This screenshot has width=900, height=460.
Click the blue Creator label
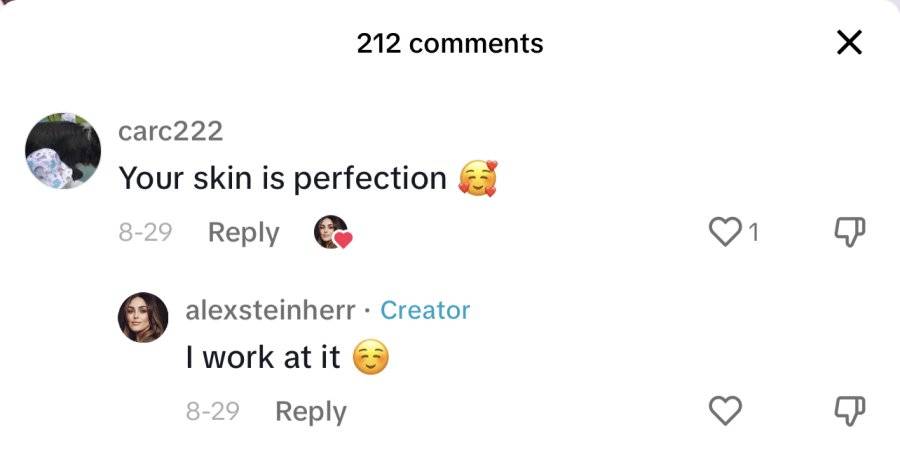[425, 311]
